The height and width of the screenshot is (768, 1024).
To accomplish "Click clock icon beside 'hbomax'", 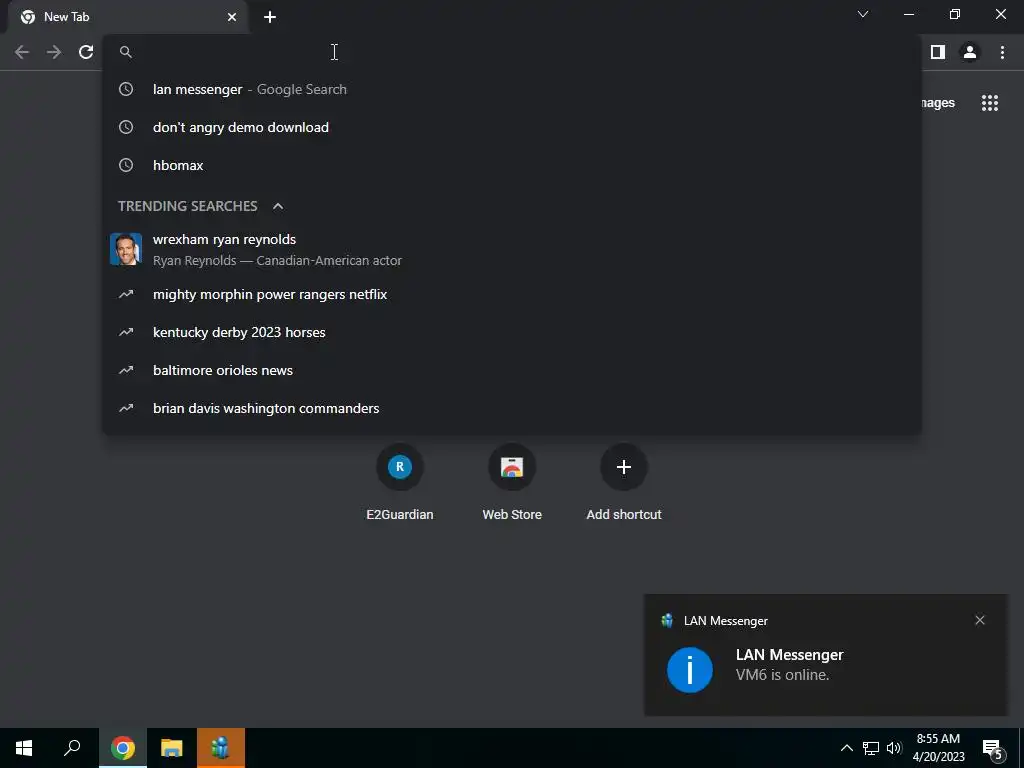I will (x=126, y=165).
